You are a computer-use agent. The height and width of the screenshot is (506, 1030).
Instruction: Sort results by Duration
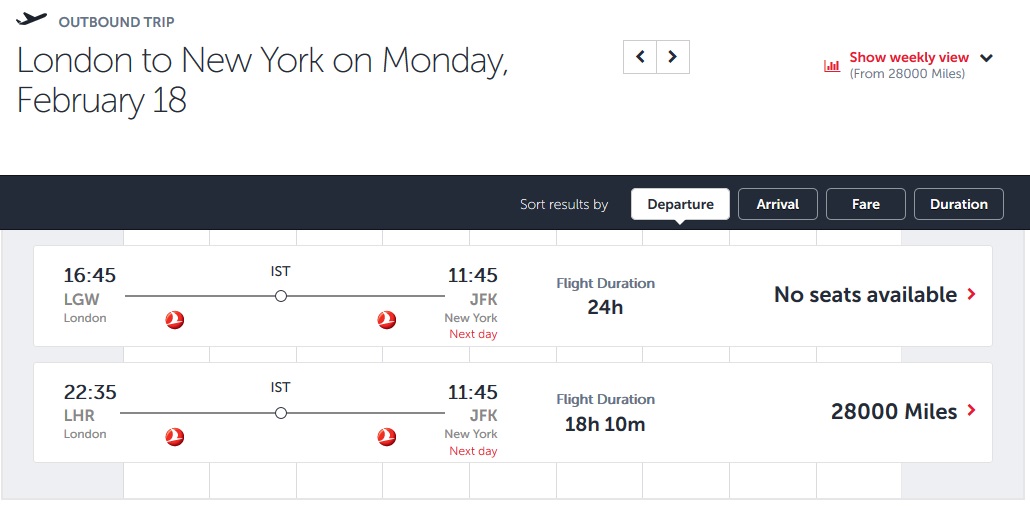click(958, 204)
